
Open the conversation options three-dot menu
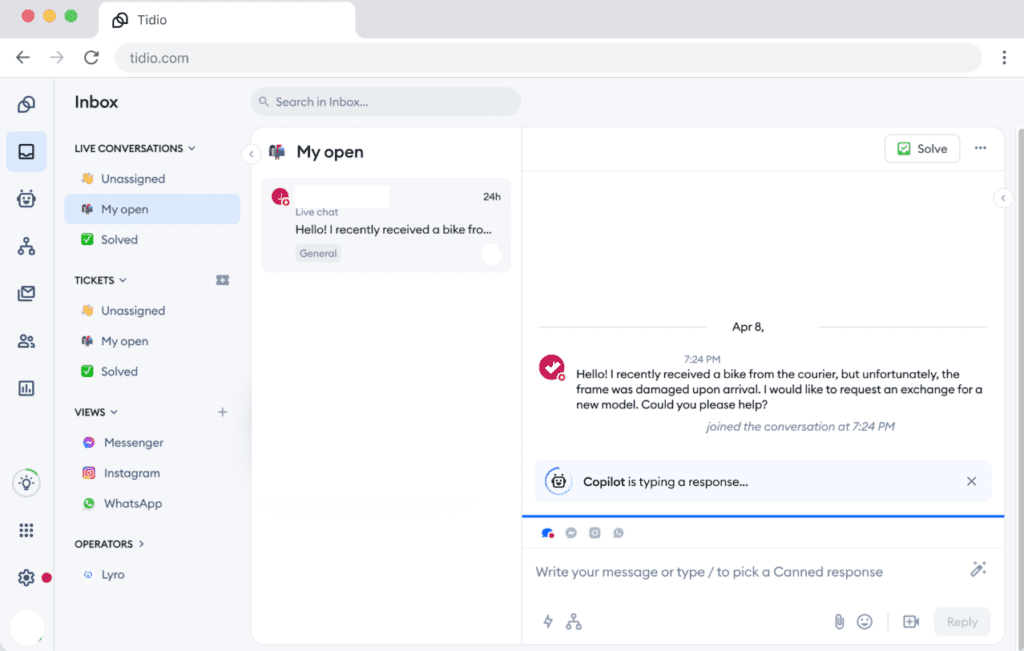pos(981,148)
